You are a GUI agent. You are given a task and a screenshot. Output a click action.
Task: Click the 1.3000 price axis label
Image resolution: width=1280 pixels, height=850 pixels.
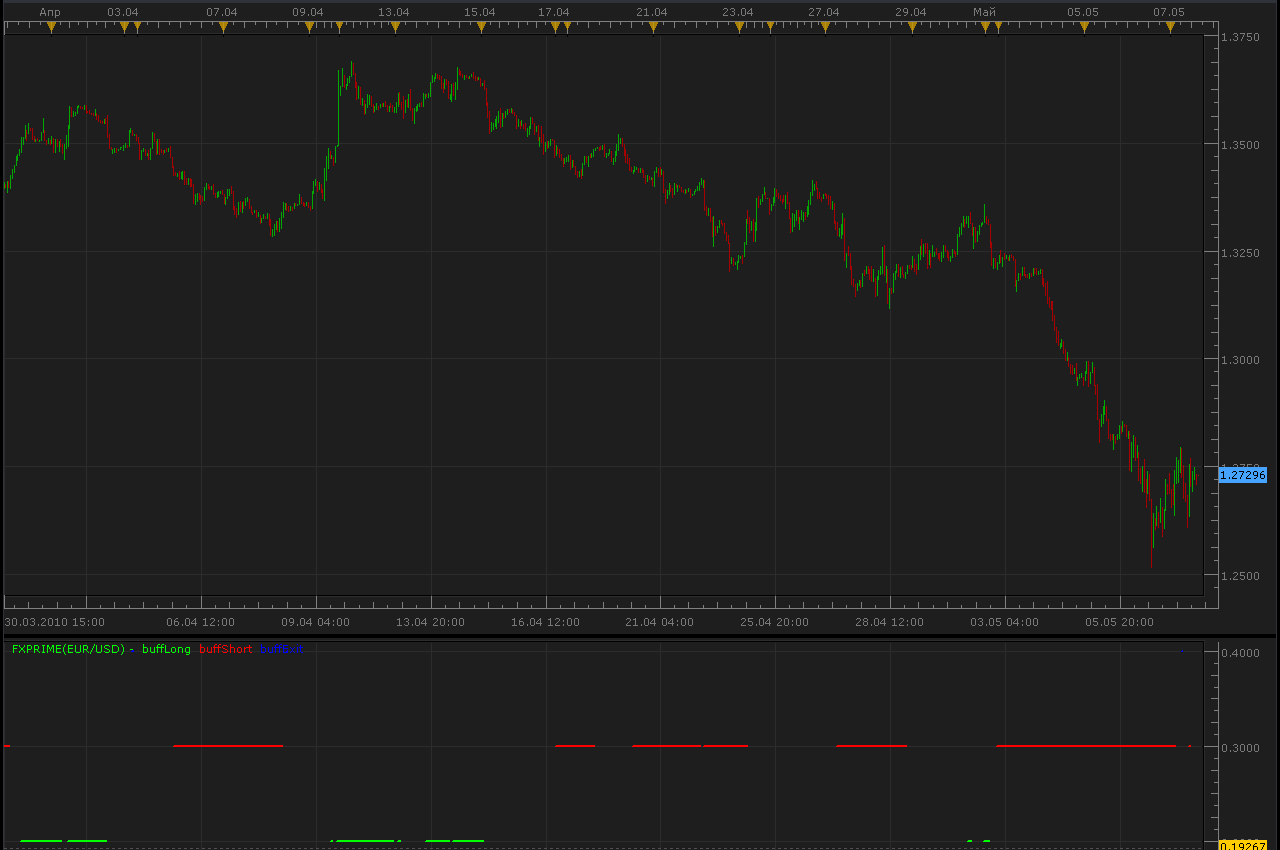tap(1240, 360)
